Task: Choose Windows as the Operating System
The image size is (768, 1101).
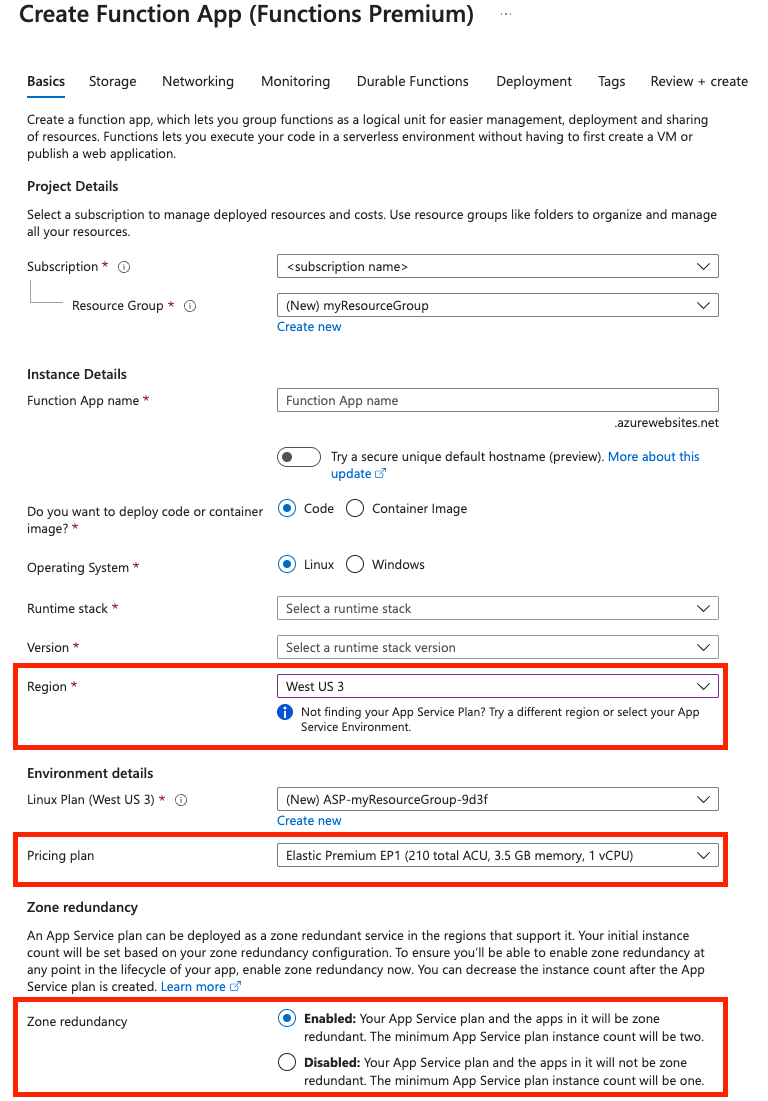Action: click(355, 564)
